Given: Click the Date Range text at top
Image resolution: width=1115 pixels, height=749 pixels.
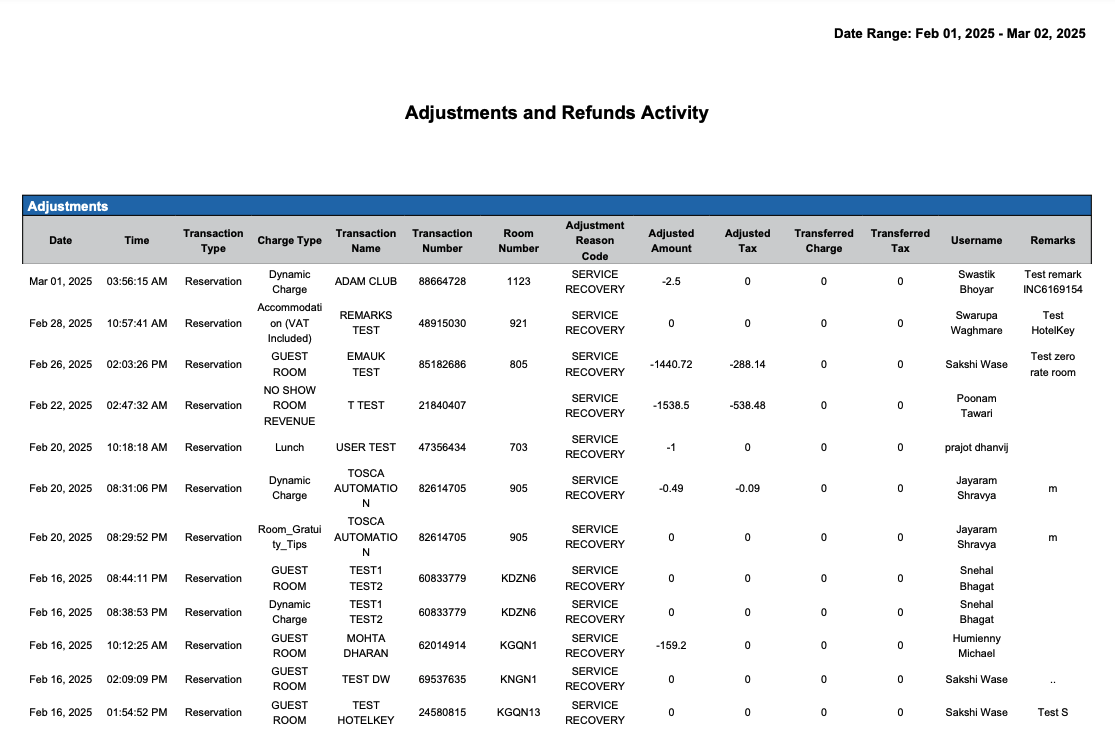Looking at the screenshot, I should point(959,34).
